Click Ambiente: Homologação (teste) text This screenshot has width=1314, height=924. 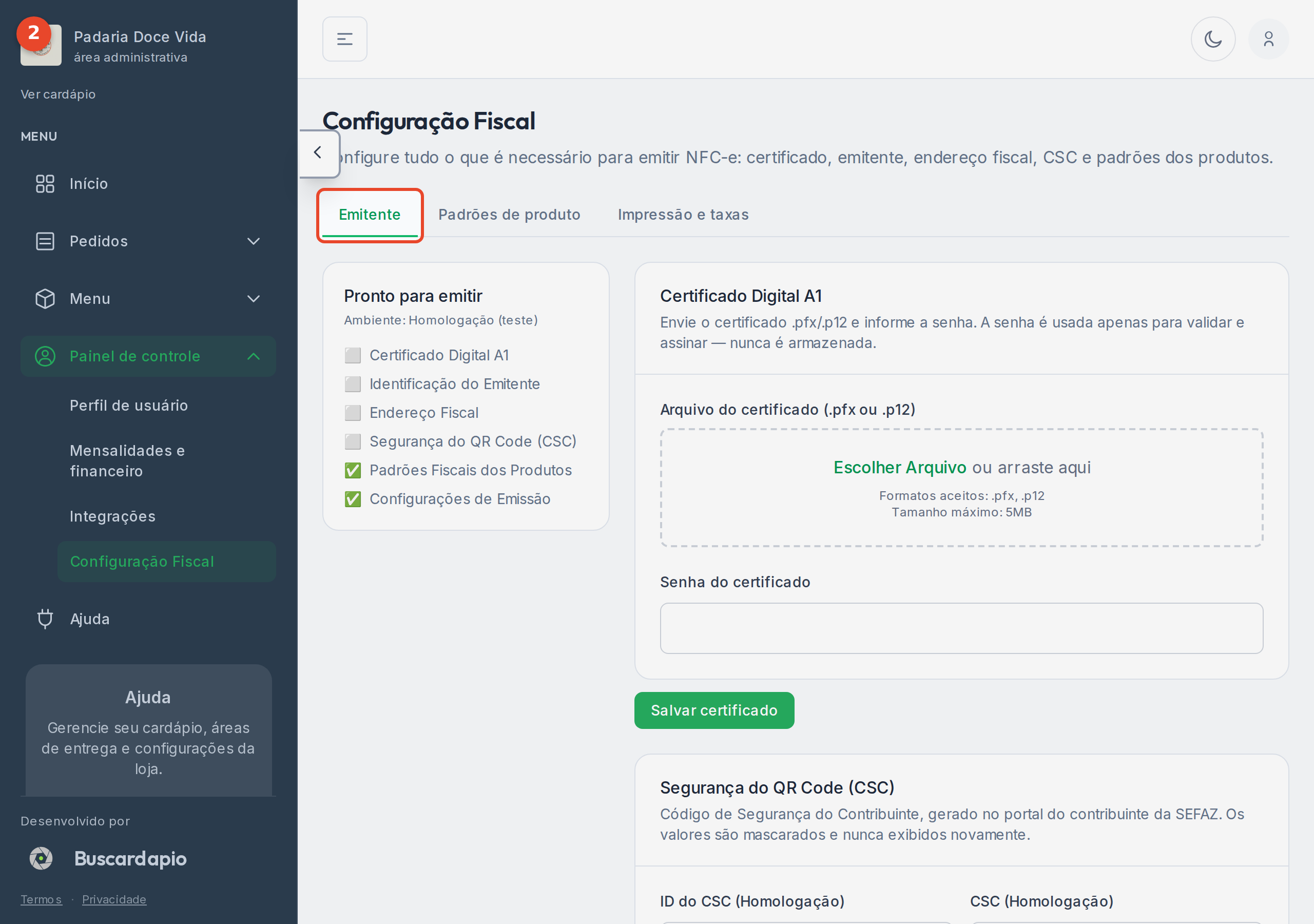click(441, 320)
